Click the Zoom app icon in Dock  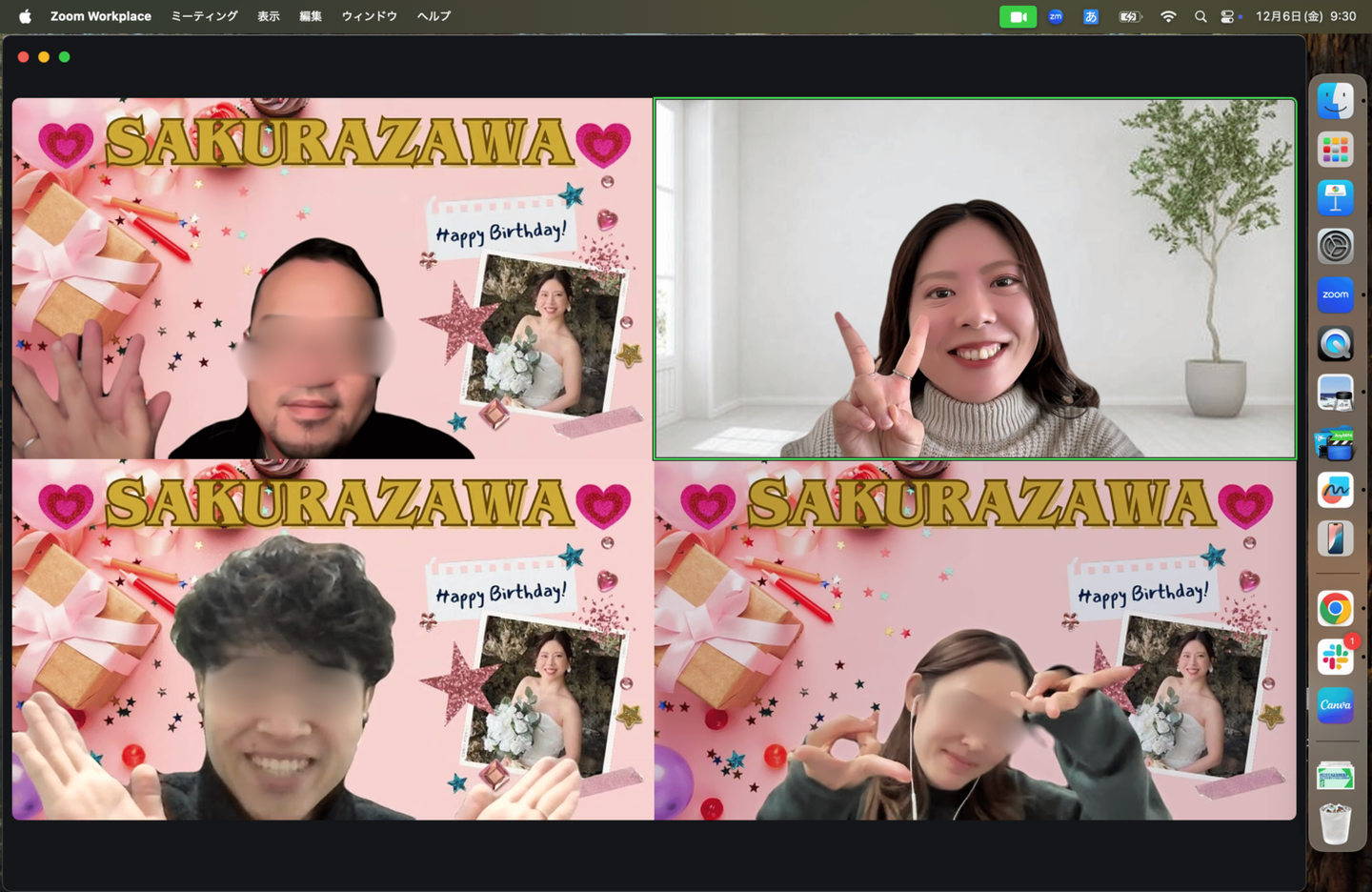(x=1335, y=295)
